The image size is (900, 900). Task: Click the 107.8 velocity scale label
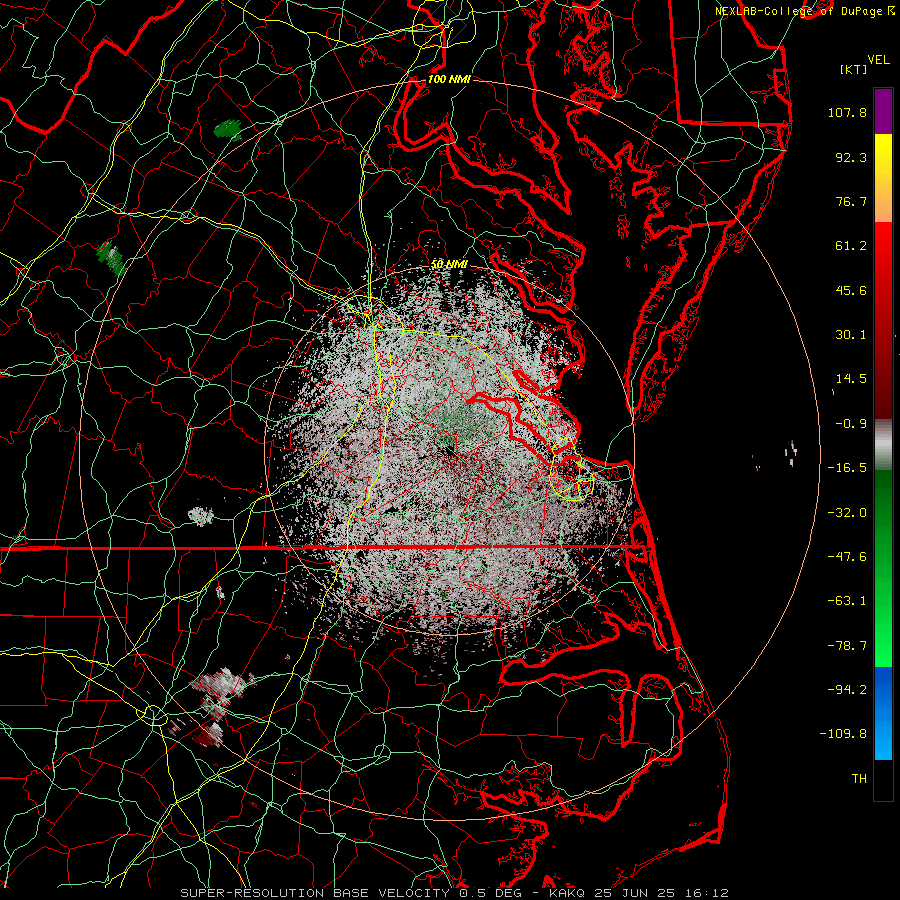(x=847, y=112)
